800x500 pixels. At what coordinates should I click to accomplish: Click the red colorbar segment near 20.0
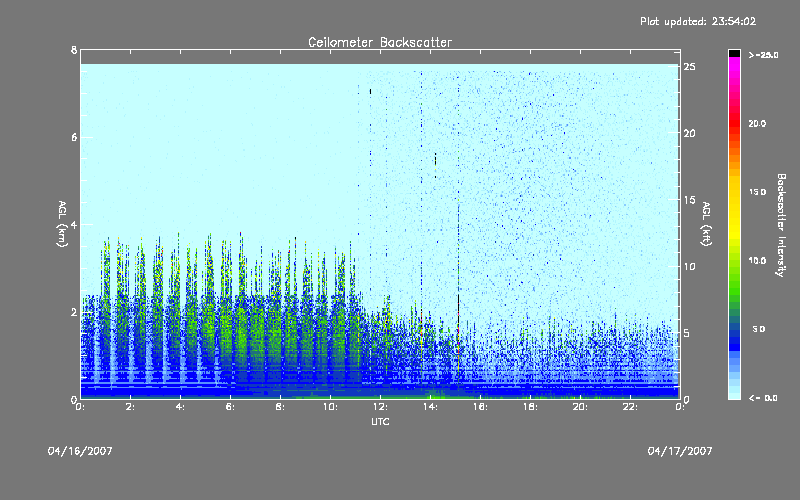click(734, 123)
